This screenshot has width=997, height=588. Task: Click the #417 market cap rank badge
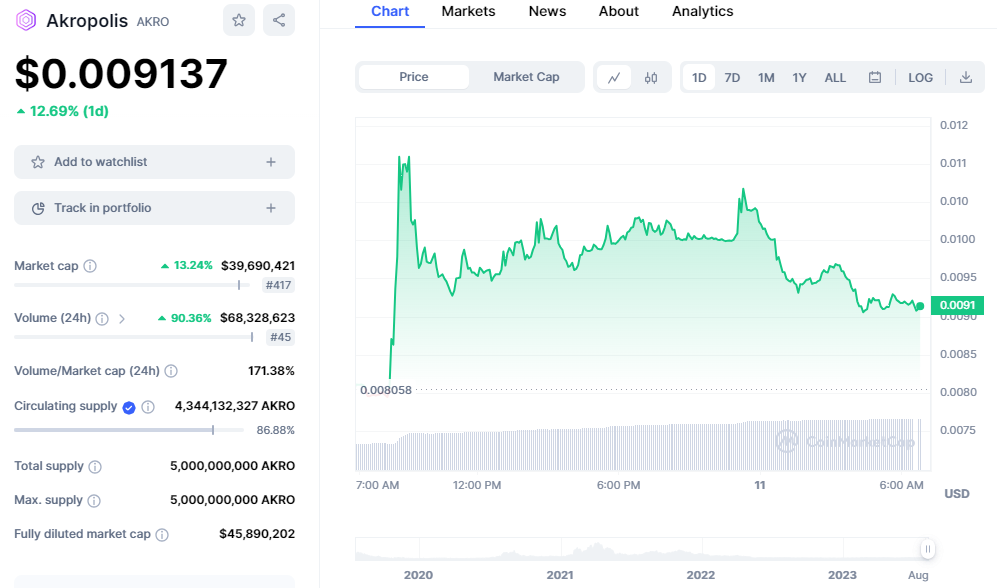pos(278,285)
